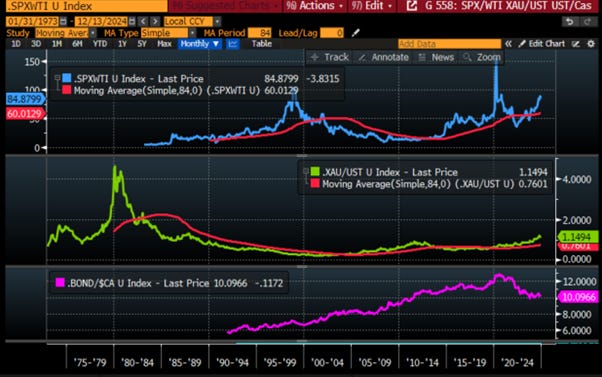Viewport: 602px width, 377px height.
Task: Click the pencil icon beside Lead/Lag
Action: coord(356,33)
